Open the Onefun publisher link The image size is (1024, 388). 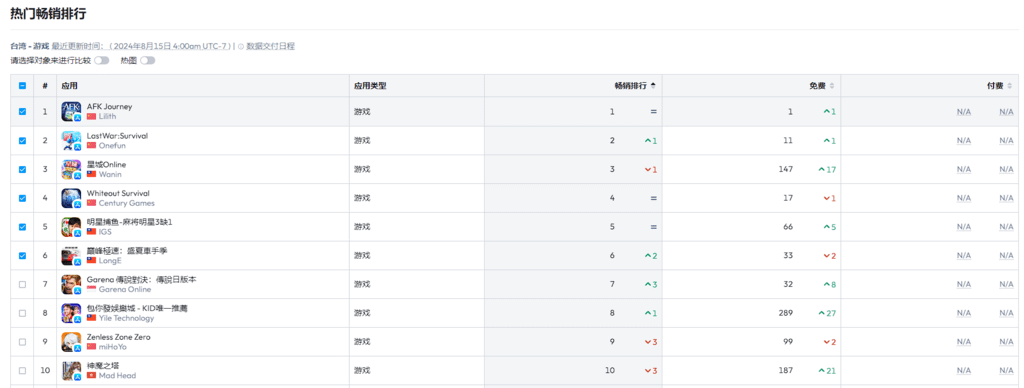tap(112, 146)
